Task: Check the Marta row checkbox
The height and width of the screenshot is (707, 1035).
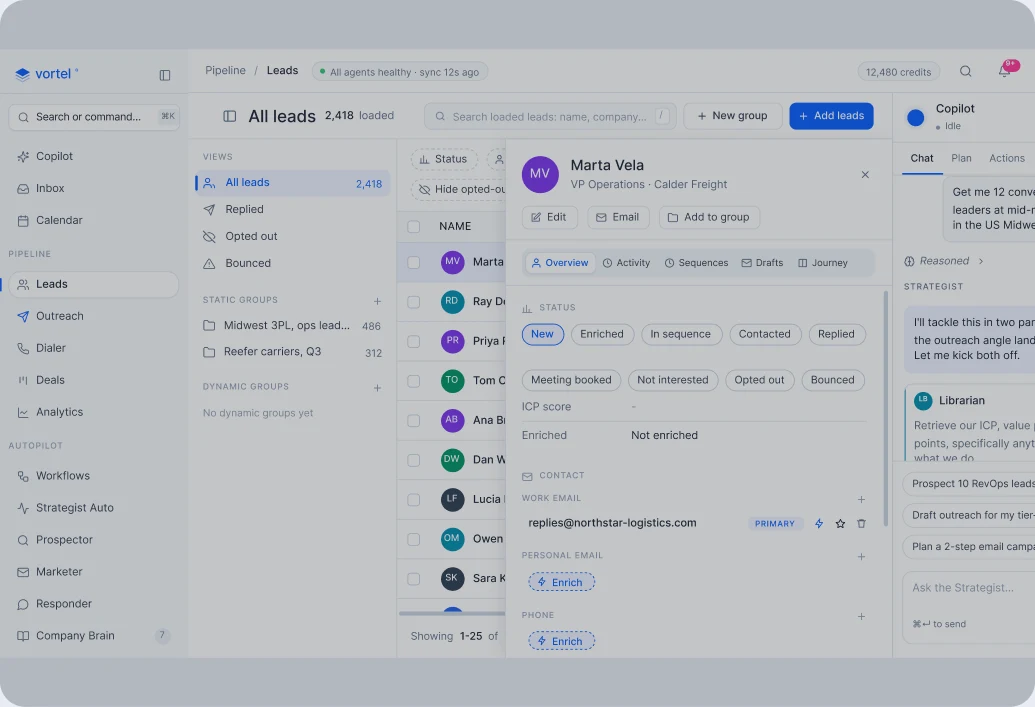Action: pos(413,262)
